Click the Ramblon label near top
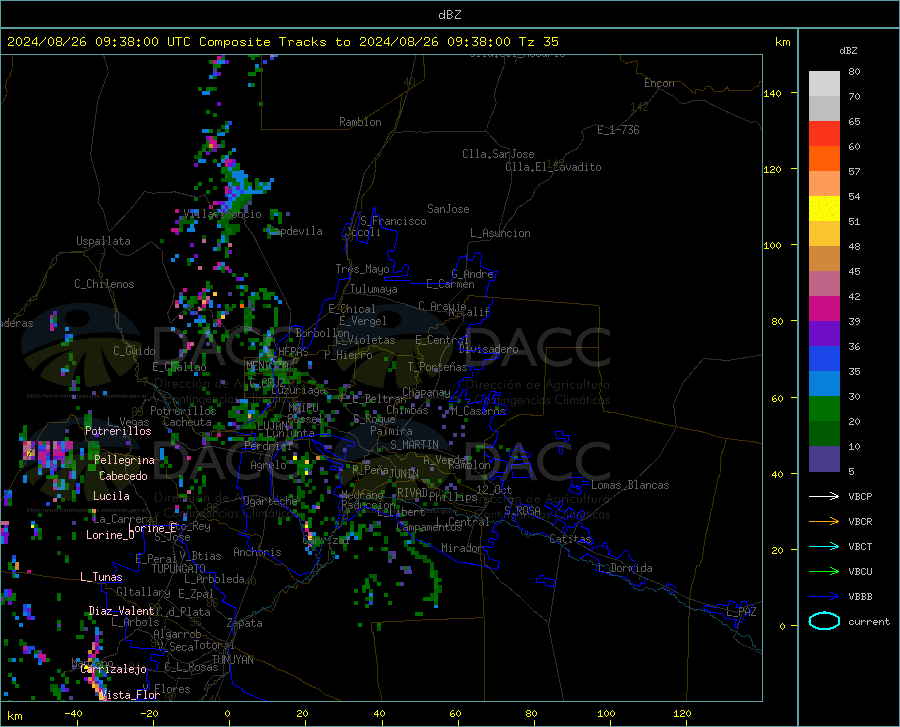The image size is (900, 727). [x=360, y=122]
